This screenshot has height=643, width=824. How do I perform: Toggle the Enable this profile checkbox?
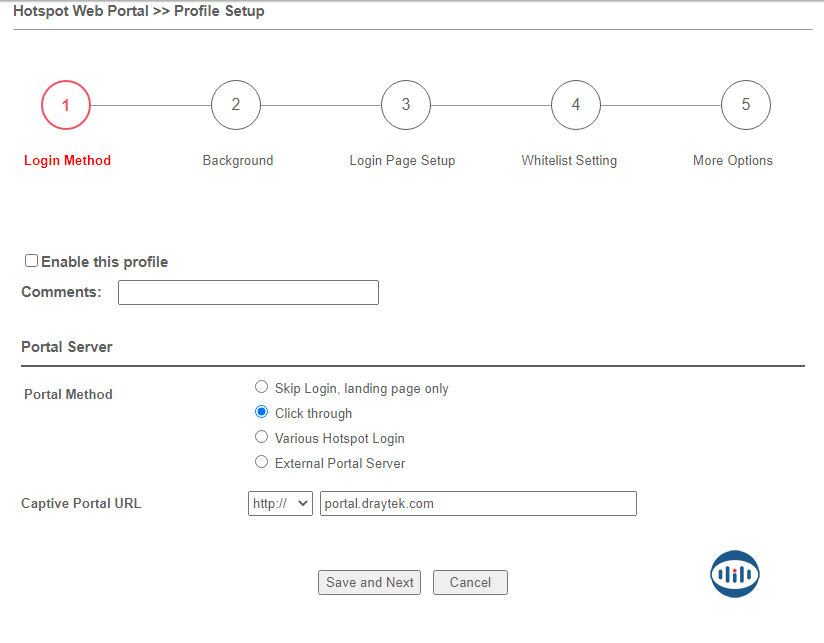pyautogui.click(x=32, y=261)
